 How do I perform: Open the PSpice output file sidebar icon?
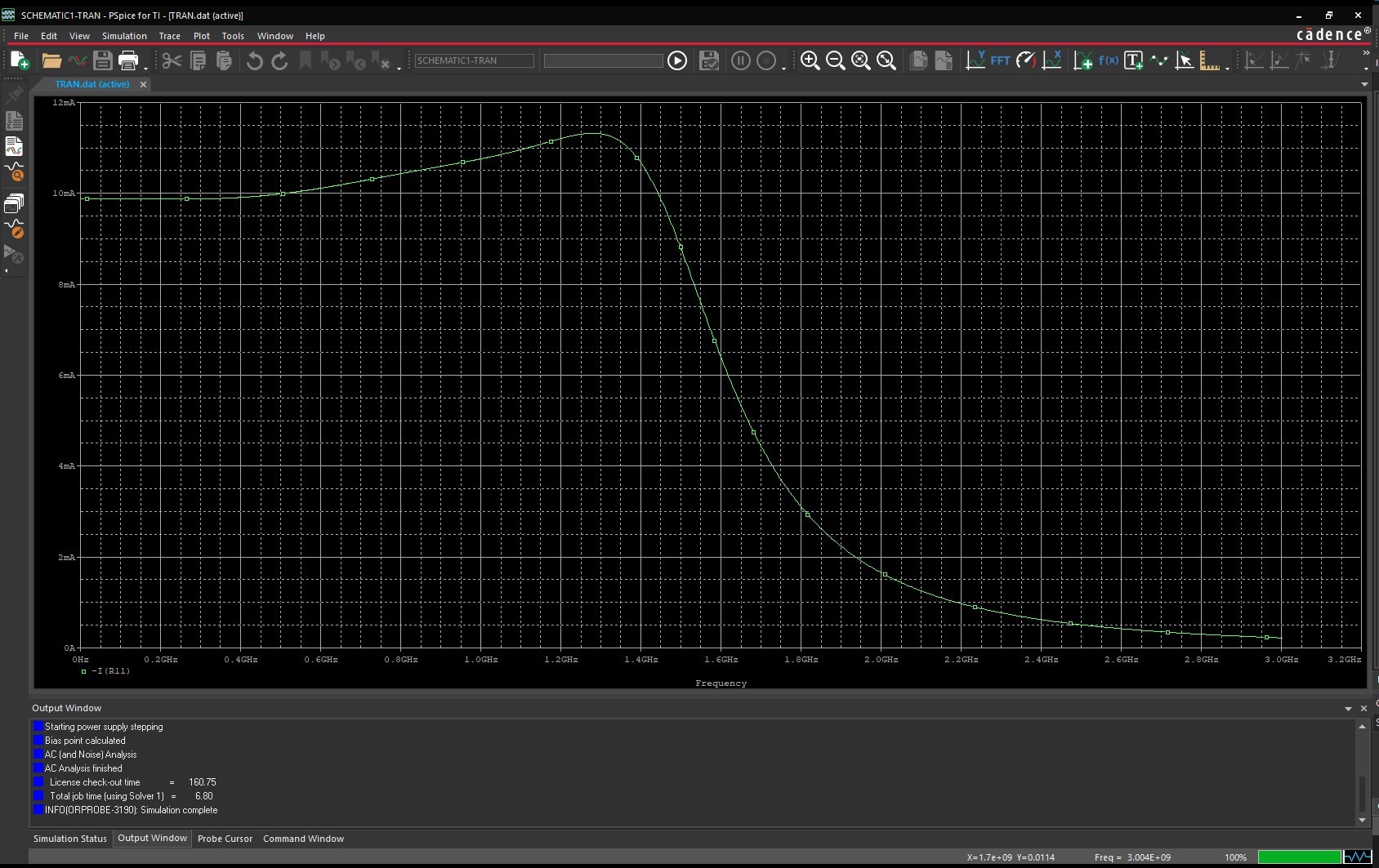pos(14,121)
